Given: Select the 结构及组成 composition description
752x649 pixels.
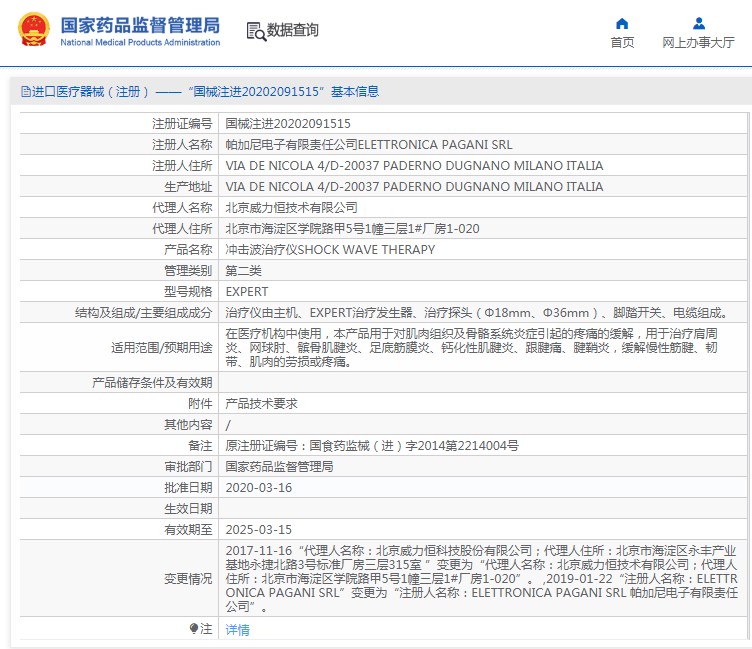Looking at the screenshot, I should click(477, 313).
